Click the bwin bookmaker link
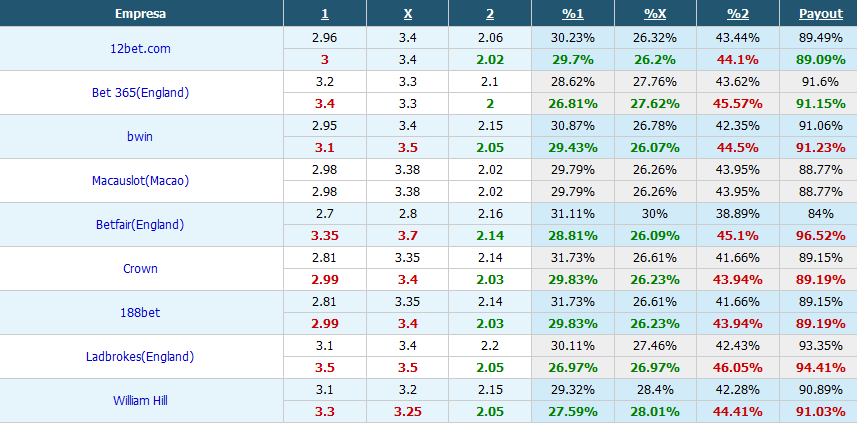Image resolution: width=857 pixels, height=423 pixels. point(140,137)
